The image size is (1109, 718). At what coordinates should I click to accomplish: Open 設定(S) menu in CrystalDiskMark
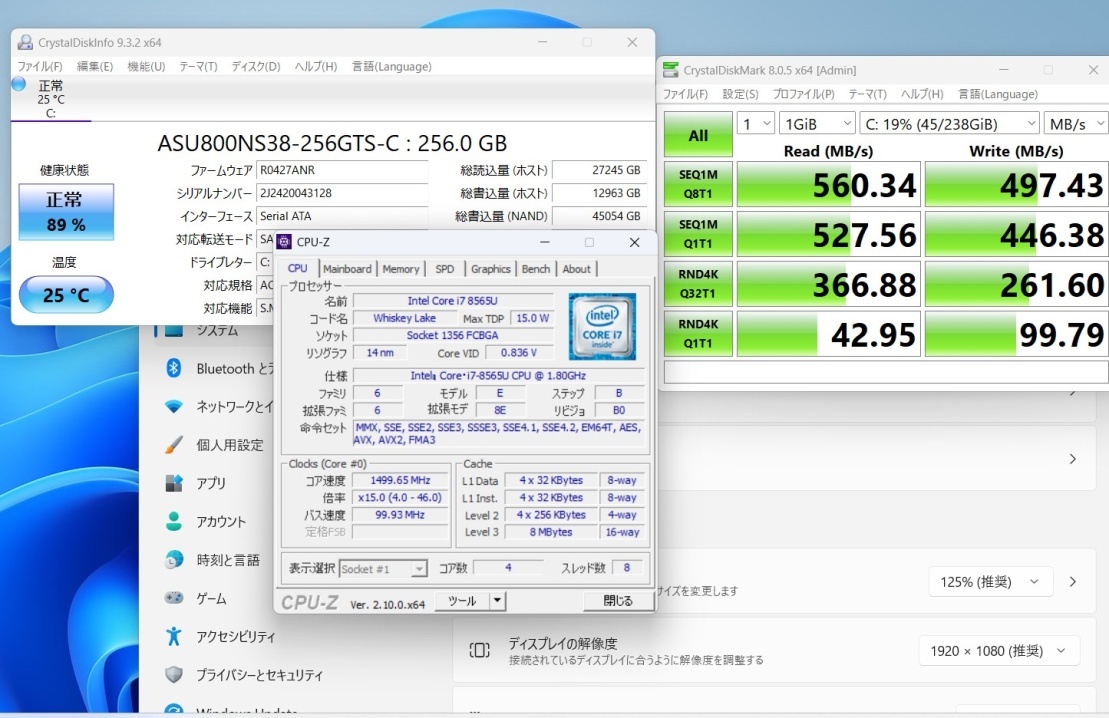coord(741,94)
